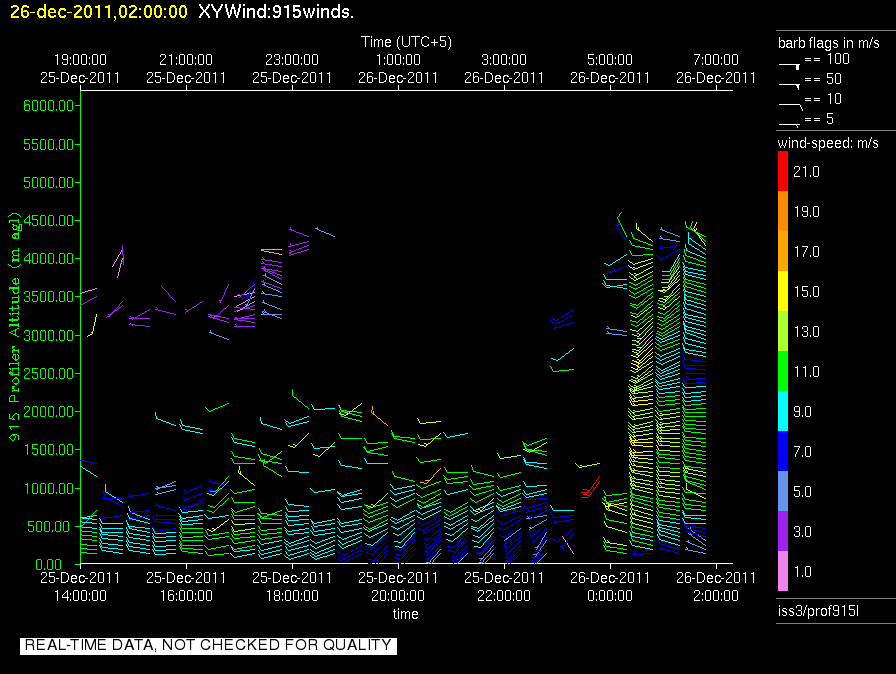The width and height of the screenshot is (896, 674).
Task: Click the 0.00 altitude tick label
Action: click(x=49, y=565)
